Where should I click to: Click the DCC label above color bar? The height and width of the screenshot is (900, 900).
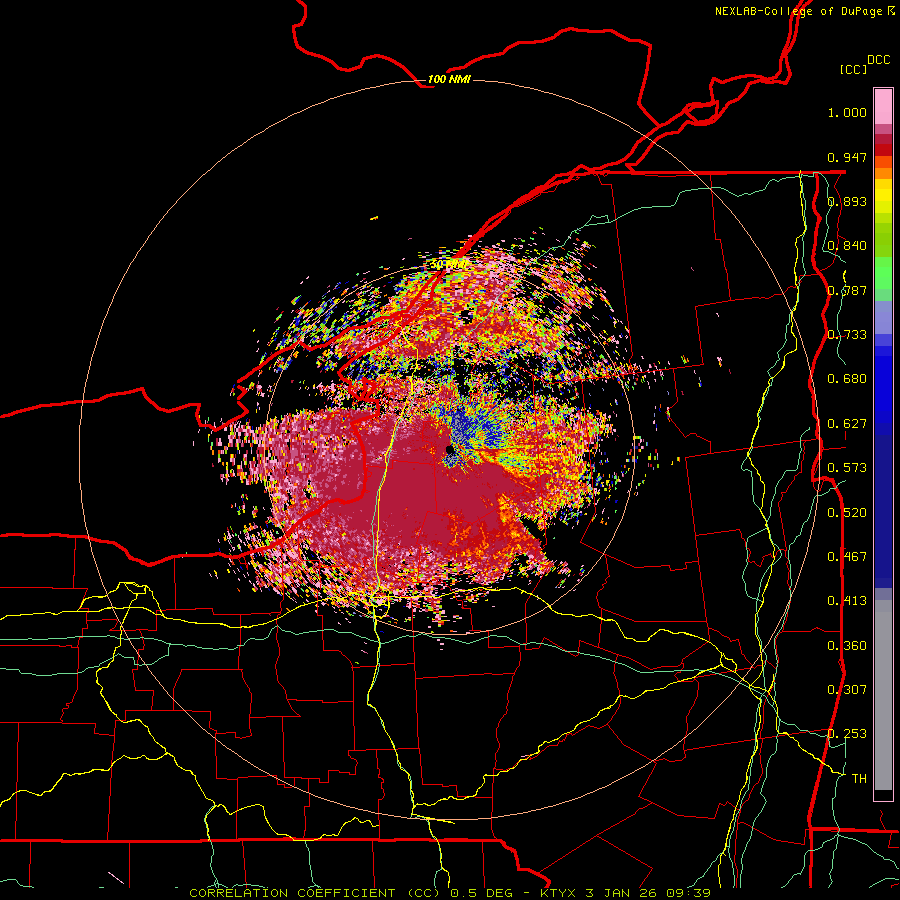[x=878, y=60]
